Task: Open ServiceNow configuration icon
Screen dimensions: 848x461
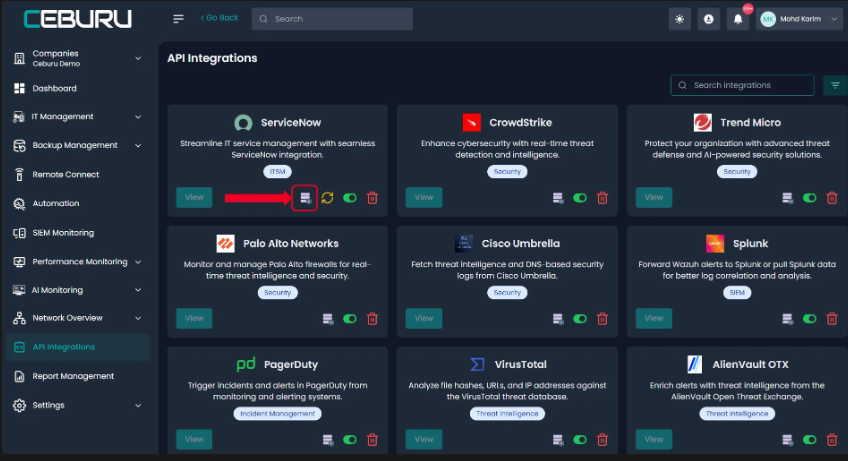Action: point(306,197)
